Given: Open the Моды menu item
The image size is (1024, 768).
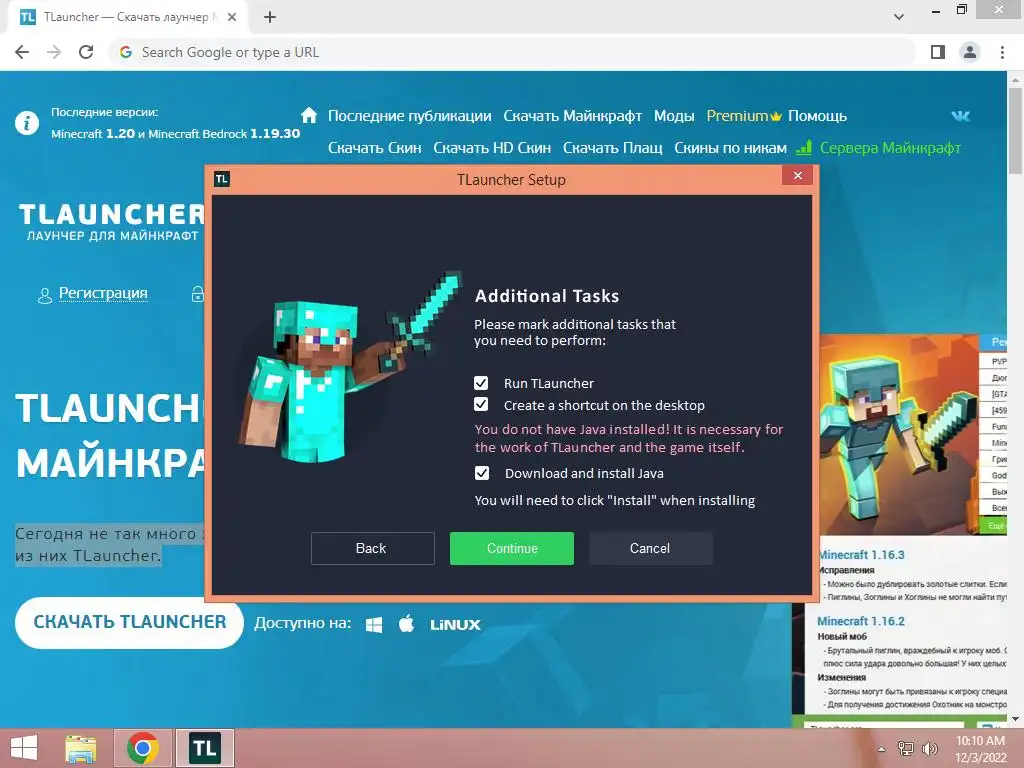Looking at the screenshot, I should coord(673,116).
